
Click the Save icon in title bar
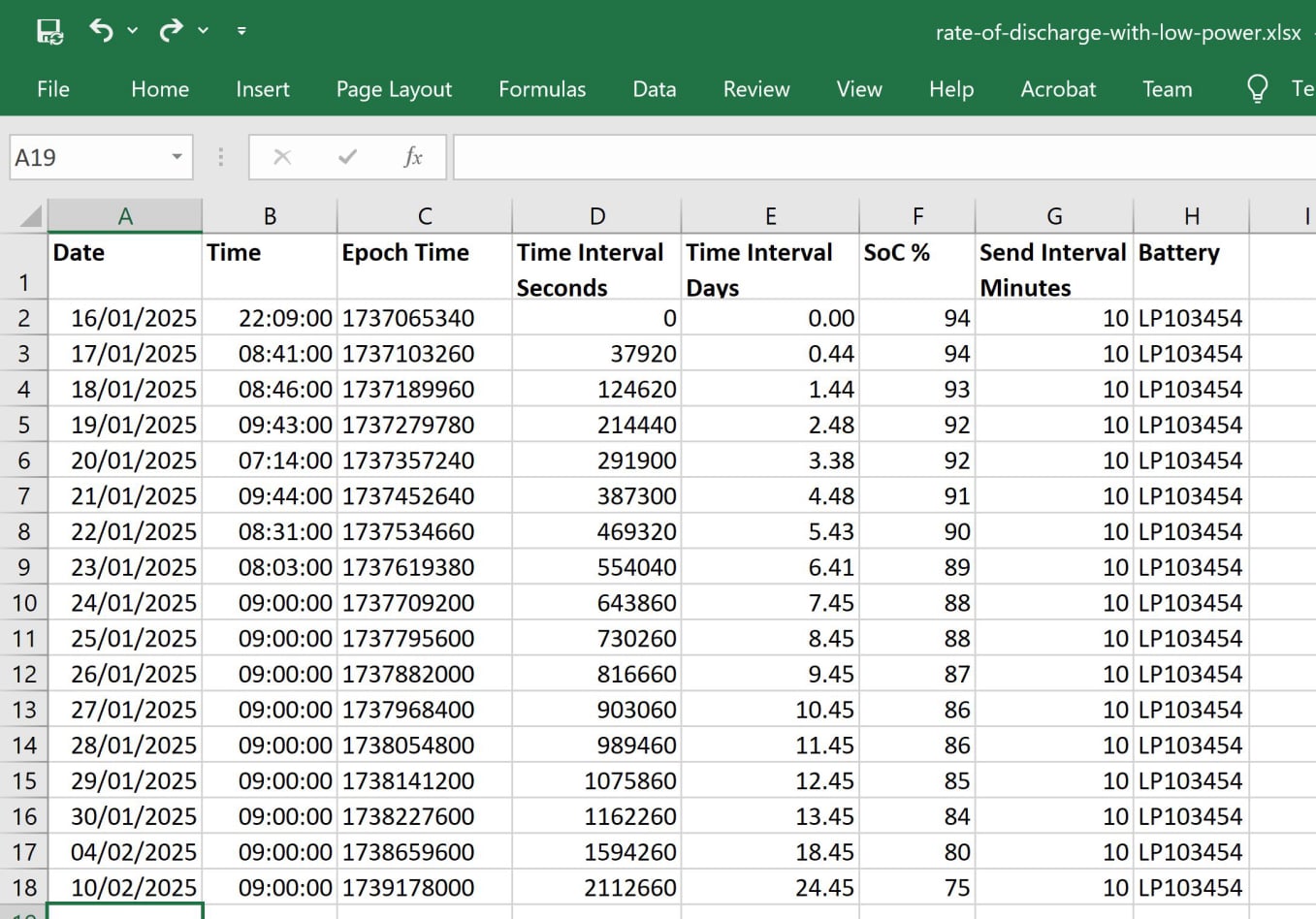click(x=49, y=31)
